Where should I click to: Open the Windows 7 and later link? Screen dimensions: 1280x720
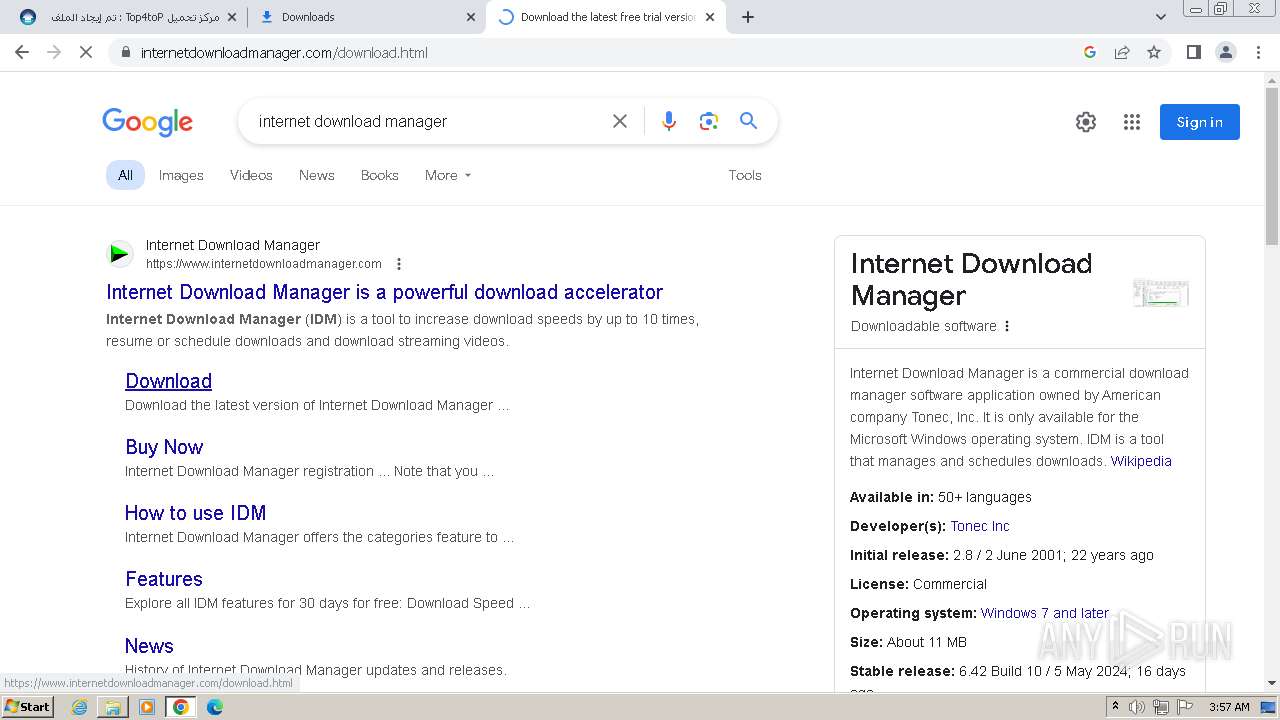pos(1045,613)
